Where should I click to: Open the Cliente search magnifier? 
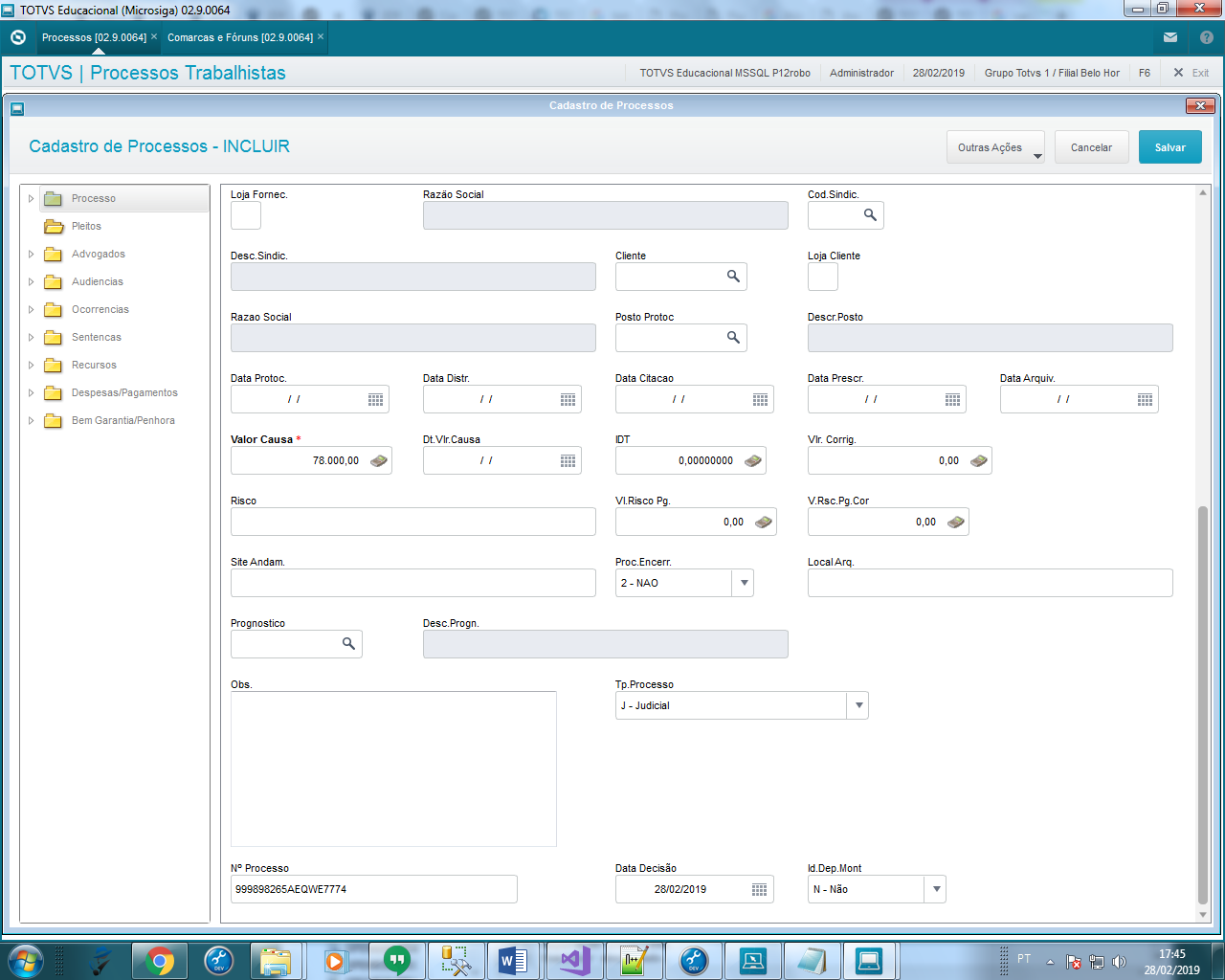click(x=733, y=277)
